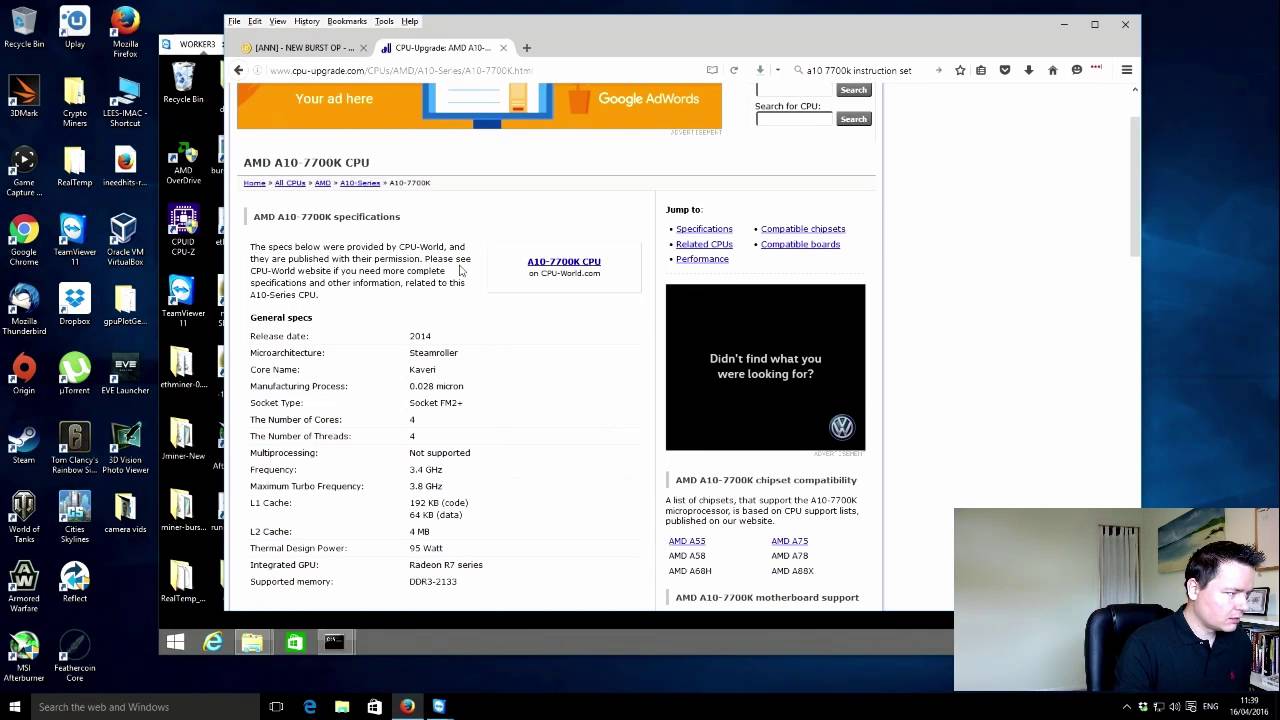Click Home breadcrumb link
This screenshot has height=720, width=1280.
[254, 183]
